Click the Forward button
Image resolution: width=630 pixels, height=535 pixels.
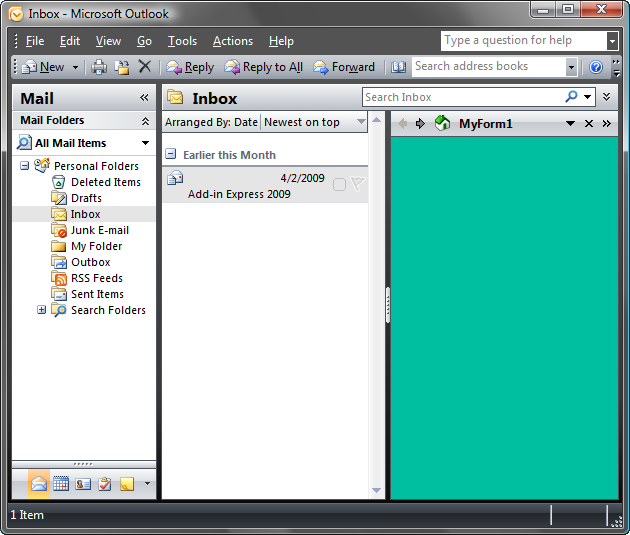(x=344, y=67)
